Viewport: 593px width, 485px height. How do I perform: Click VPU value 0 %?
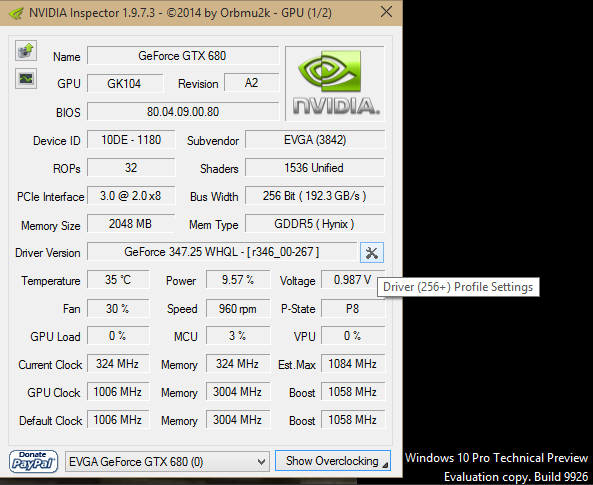(353, 336)
